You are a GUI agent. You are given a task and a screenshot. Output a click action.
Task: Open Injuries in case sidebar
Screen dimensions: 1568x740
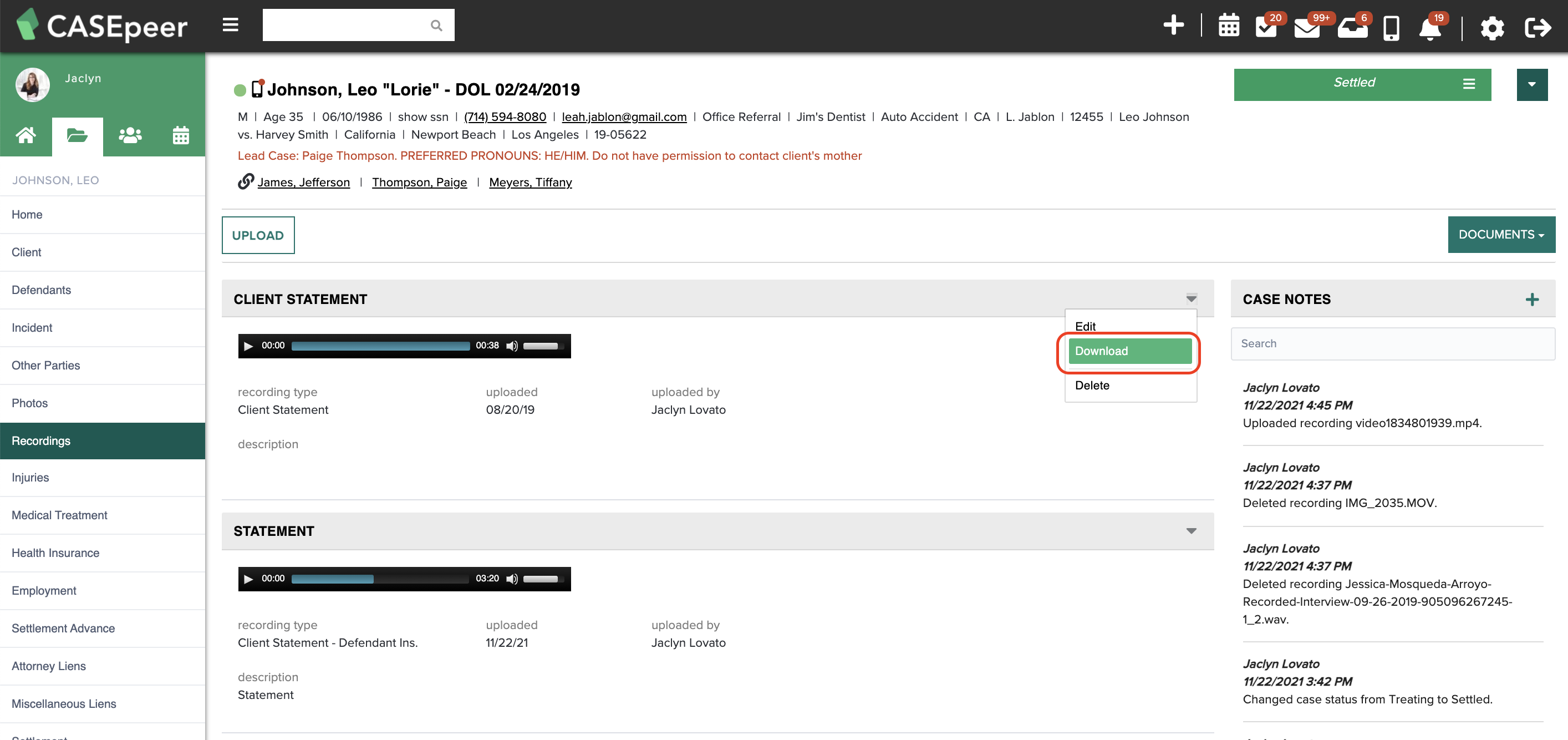tap(102, 478)
